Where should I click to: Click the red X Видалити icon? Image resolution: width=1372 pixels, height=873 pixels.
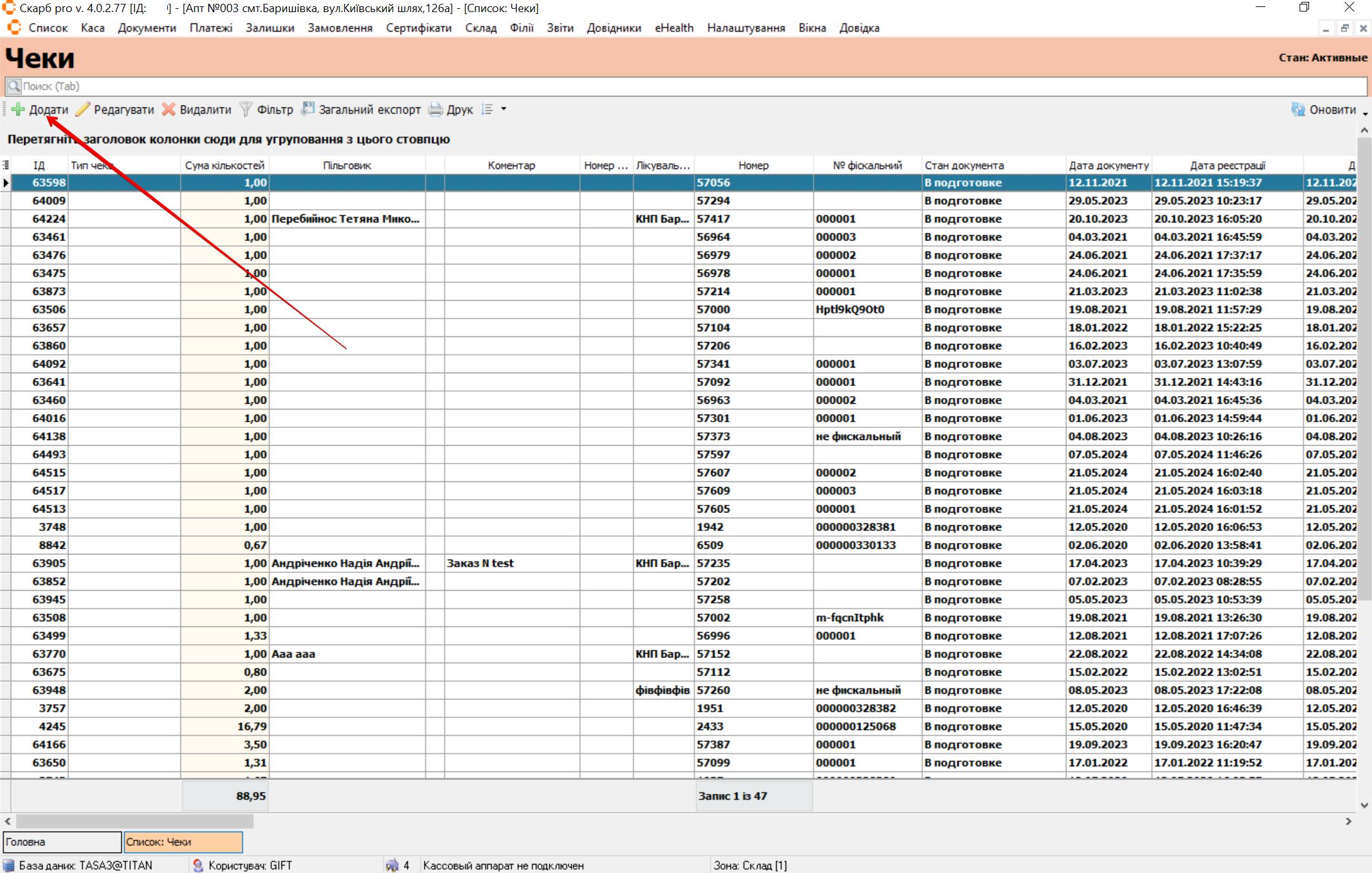pyautogui.click(x=168, y=109)
